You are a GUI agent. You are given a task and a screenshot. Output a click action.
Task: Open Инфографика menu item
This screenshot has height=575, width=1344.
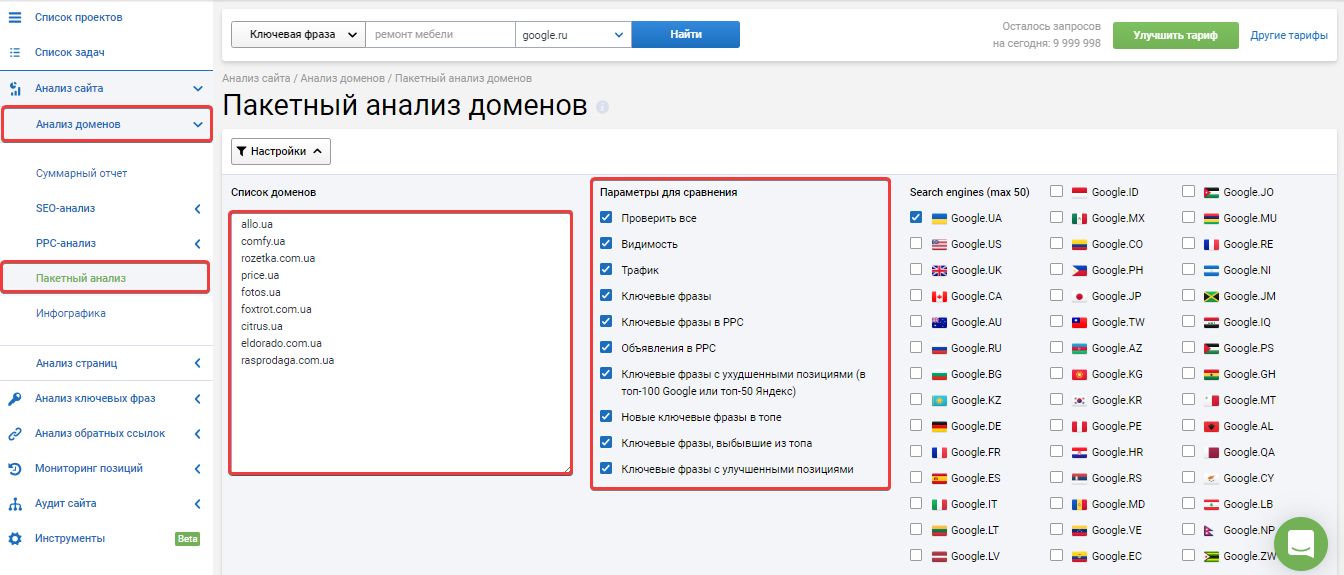pos(70,313)
